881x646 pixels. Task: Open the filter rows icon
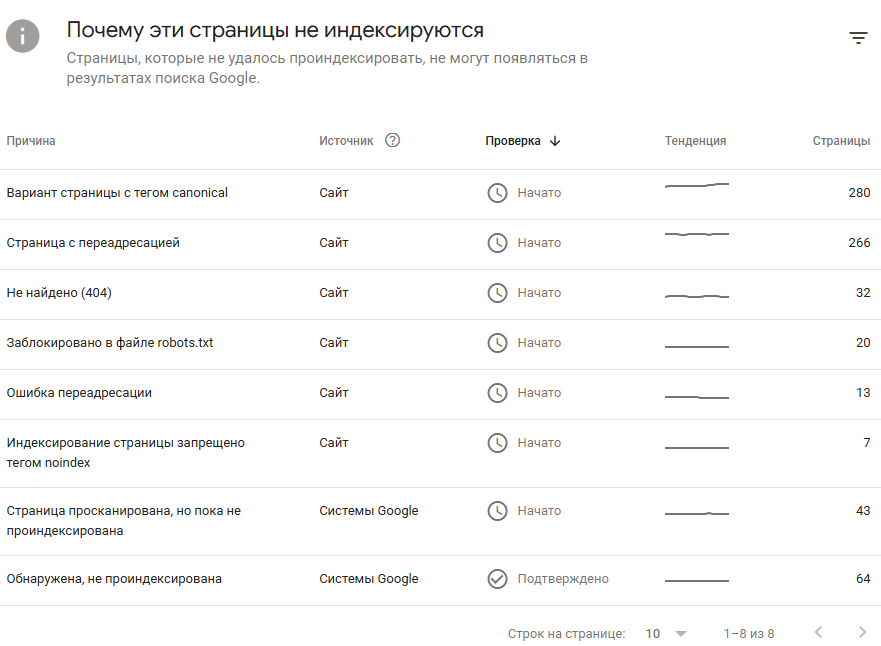(858, 38)
